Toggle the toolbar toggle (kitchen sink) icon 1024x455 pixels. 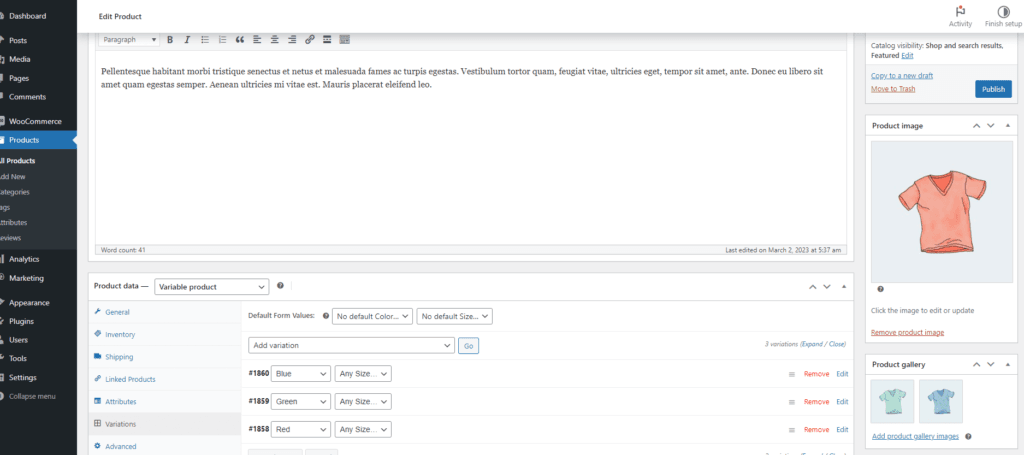coord(345,40)
